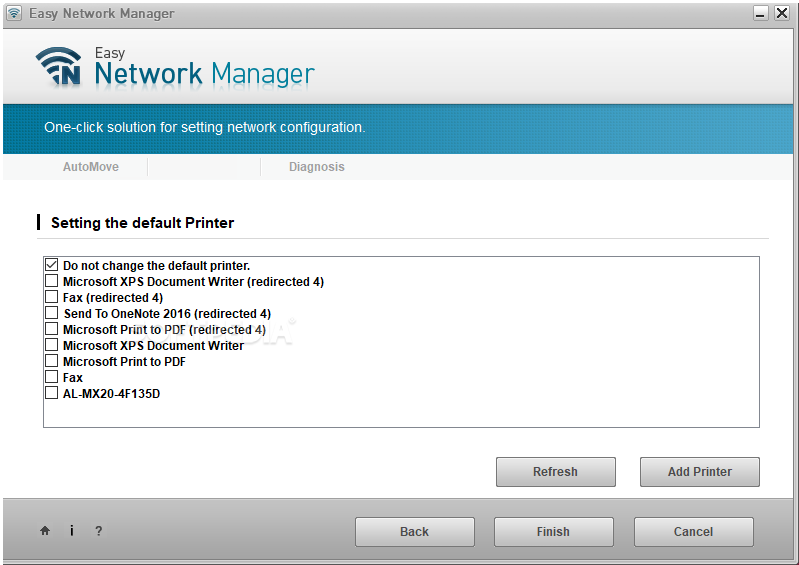
Task: Check Microsoft Print to PDF (redirected 4)
Action: [51, 329]
